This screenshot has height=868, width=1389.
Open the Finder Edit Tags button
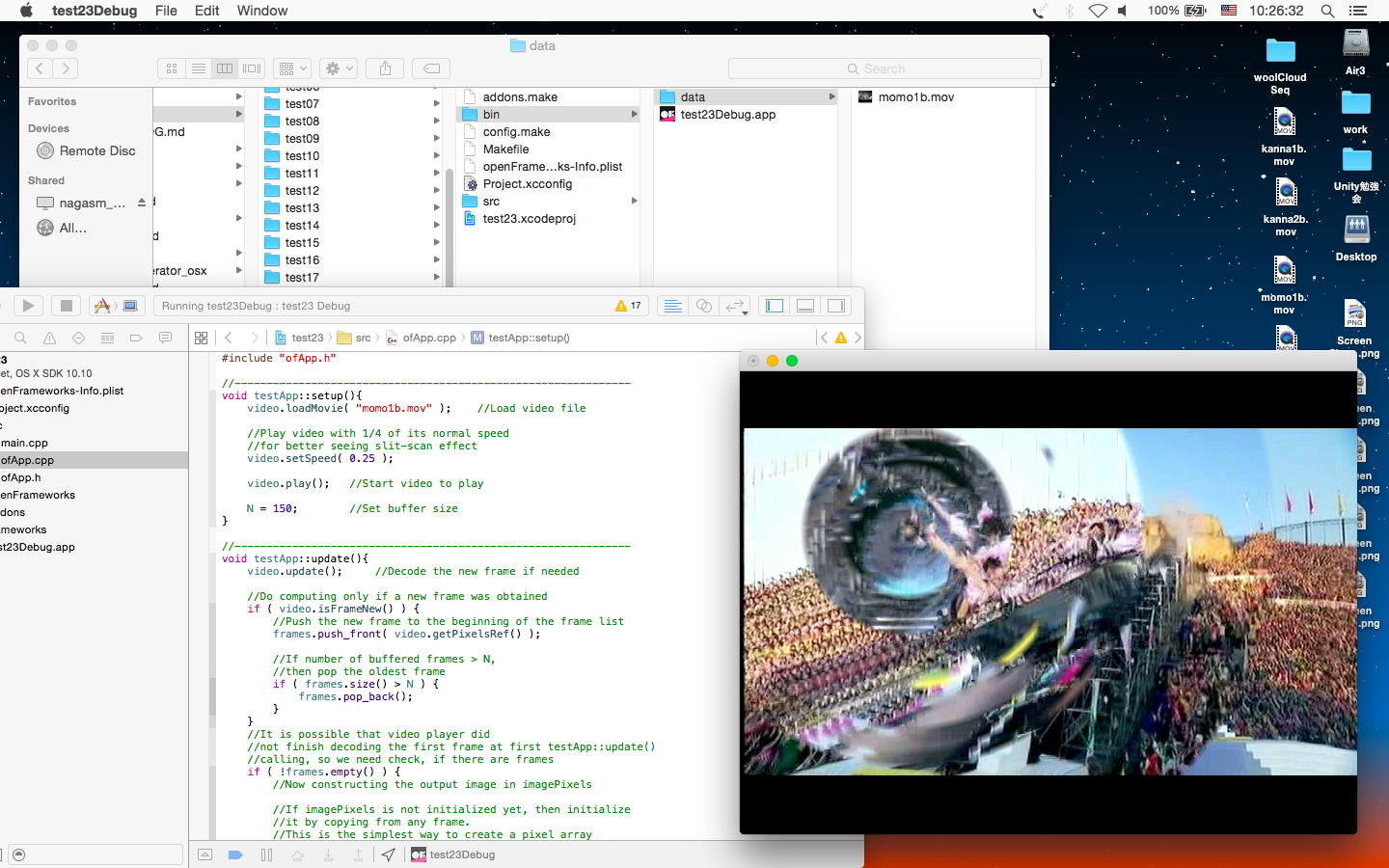point(432,68)
